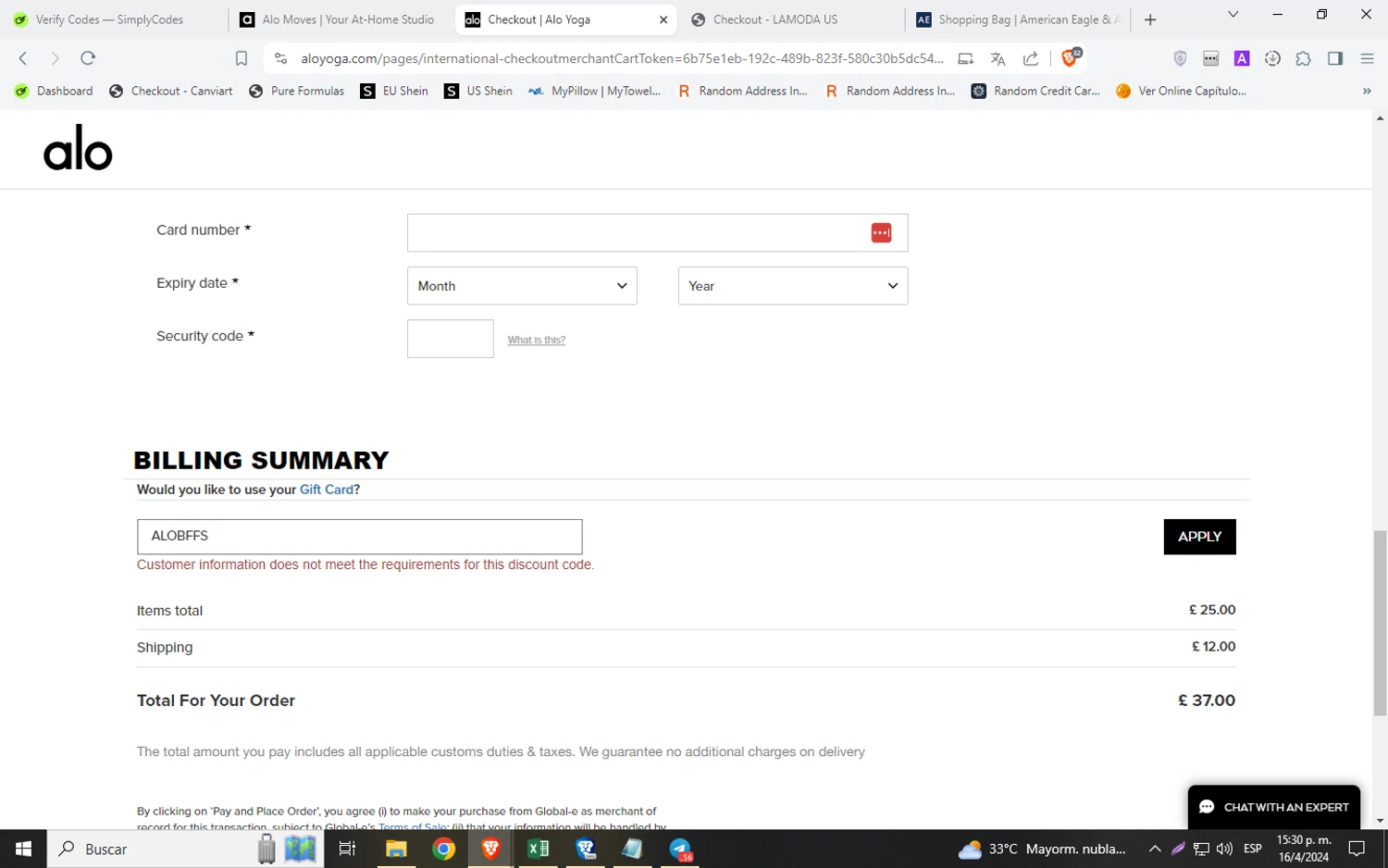Open the Dashboard bookmark

pos(55,91)
